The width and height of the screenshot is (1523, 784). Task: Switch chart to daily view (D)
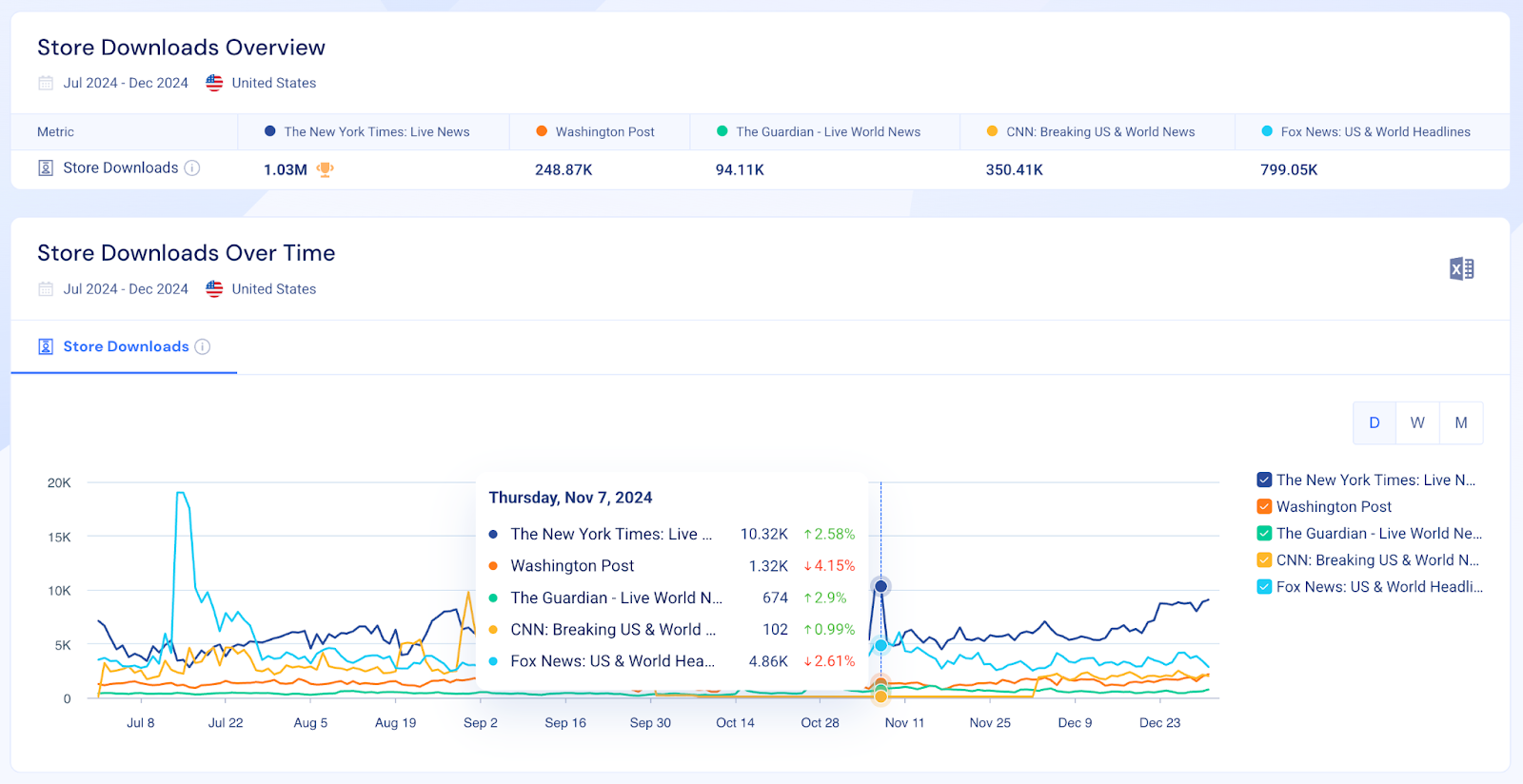[1375, 423]
